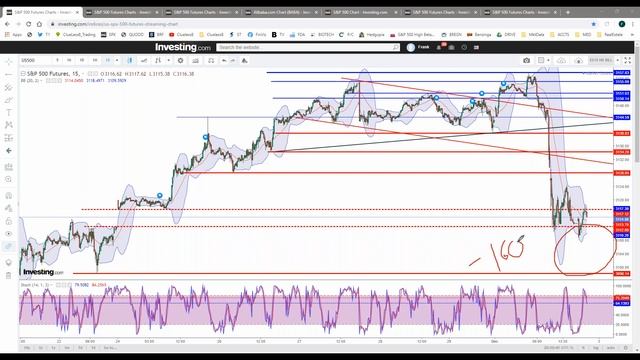This screenshot has width=640, height=360.
Task: Open a new browser tab
Action: [x=568, y=12]
